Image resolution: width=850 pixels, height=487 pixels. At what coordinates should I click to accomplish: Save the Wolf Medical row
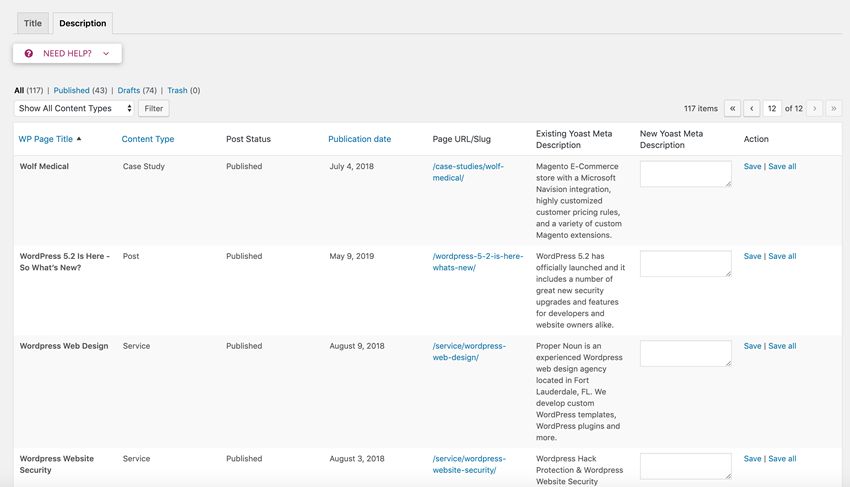(752, 166)
